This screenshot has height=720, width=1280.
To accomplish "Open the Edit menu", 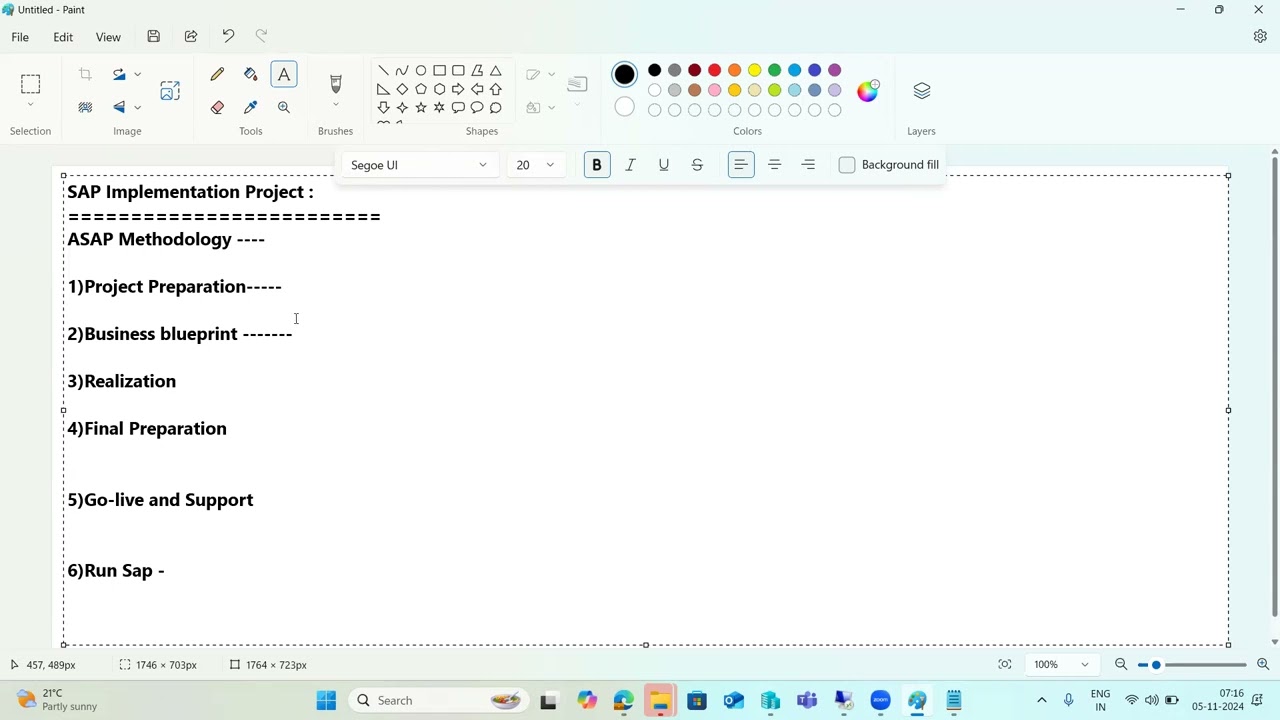I will (x=63, y=37).
